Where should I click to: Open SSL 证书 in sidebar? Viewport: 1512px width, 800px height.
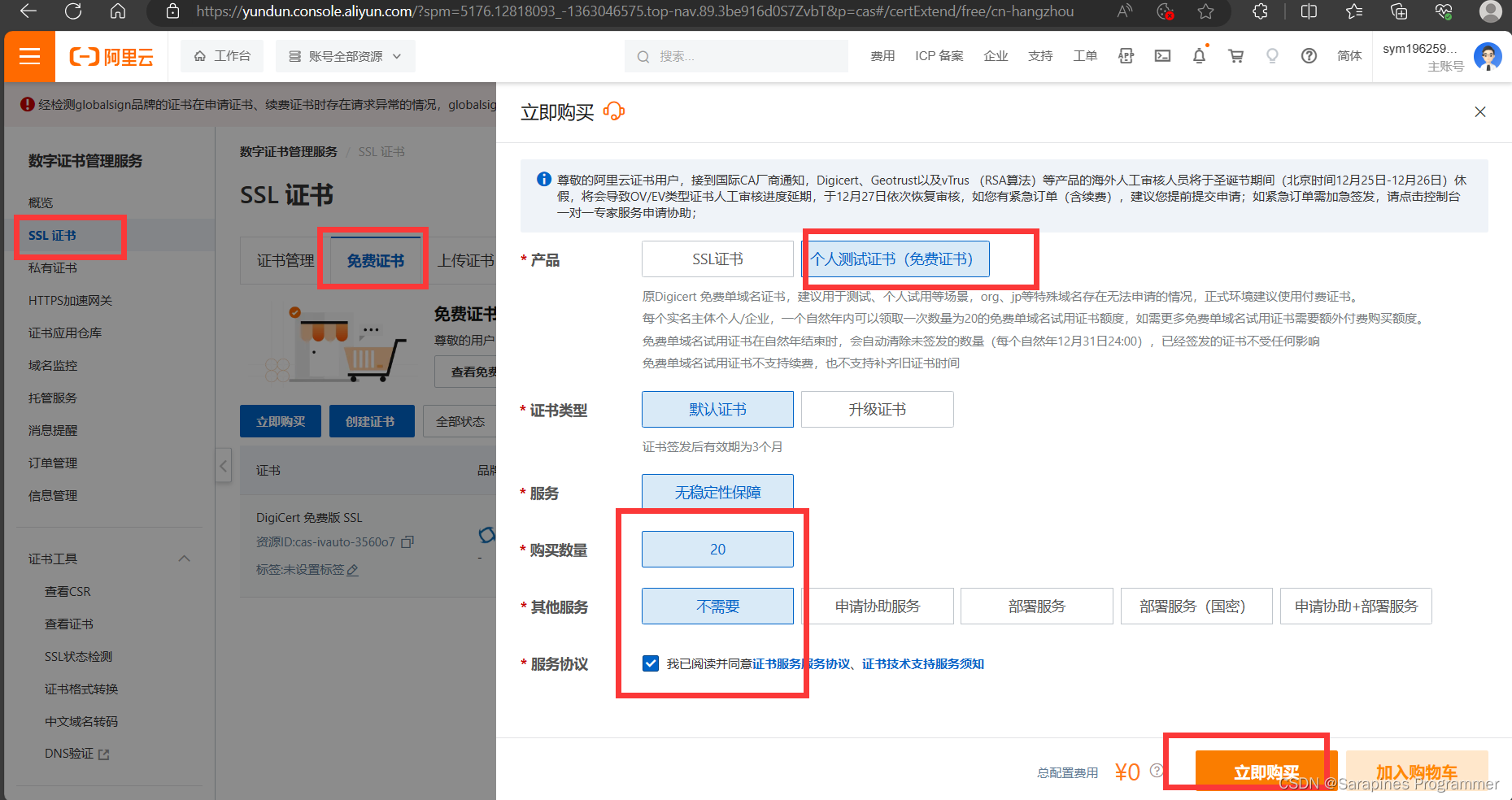tap(52, 236)
